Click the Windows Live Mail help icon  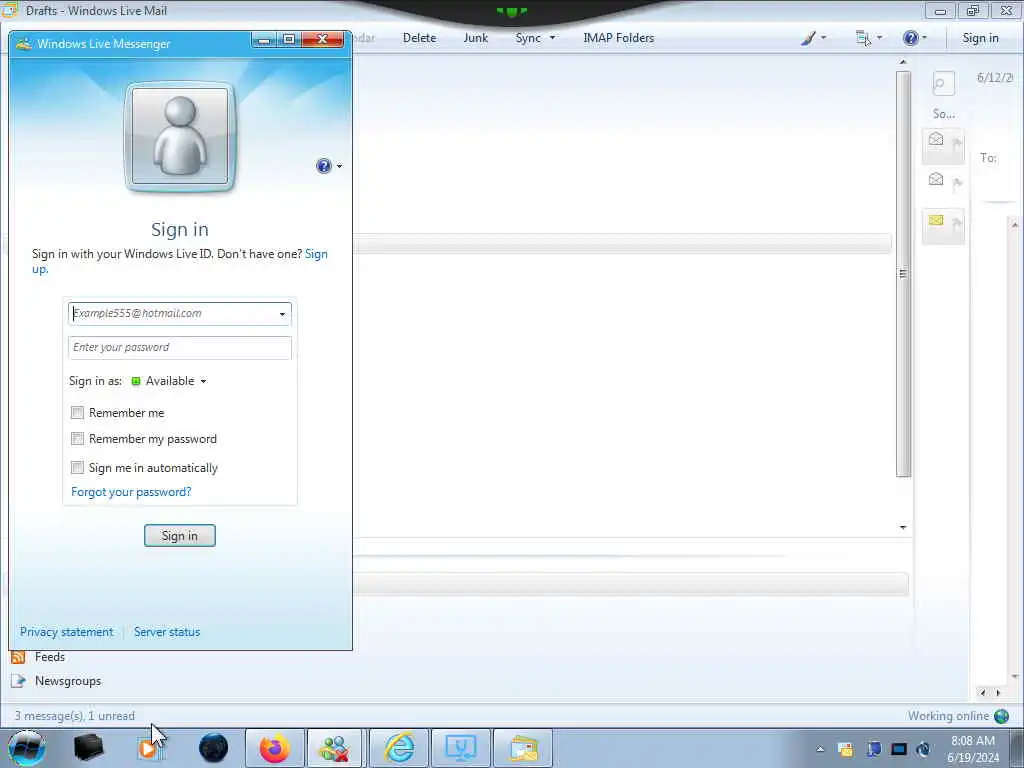coord(910,38)
